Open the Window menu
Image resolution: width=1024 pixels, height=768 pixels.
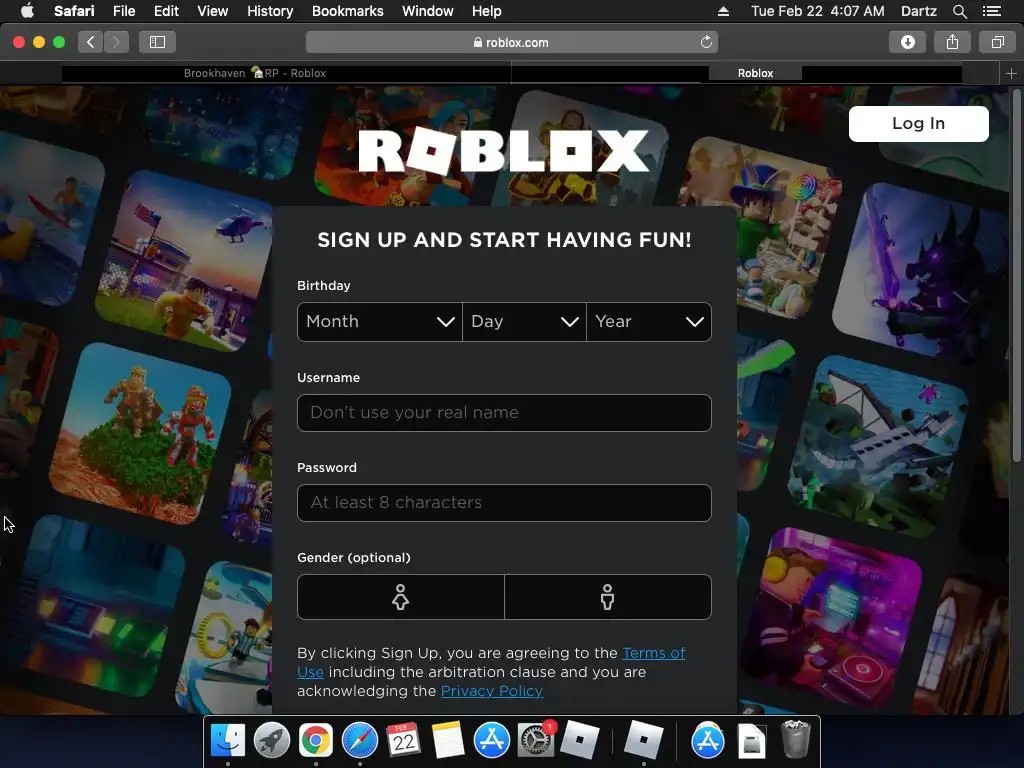(x=427, y=11)
